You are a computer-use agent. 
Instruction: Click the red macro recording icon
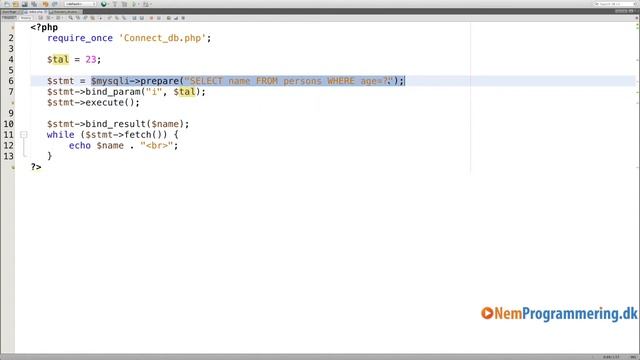pos(151,18)
